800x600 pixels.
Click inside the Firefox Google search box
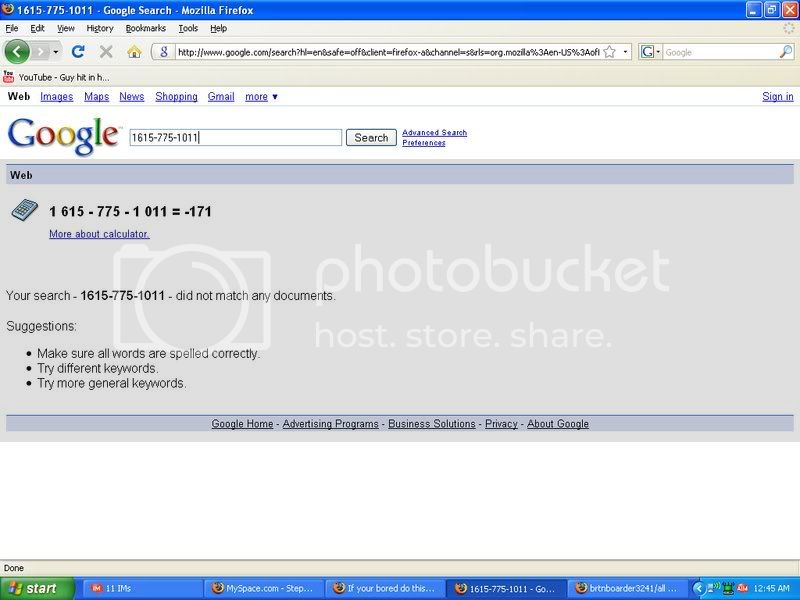(x=720, y=52)
